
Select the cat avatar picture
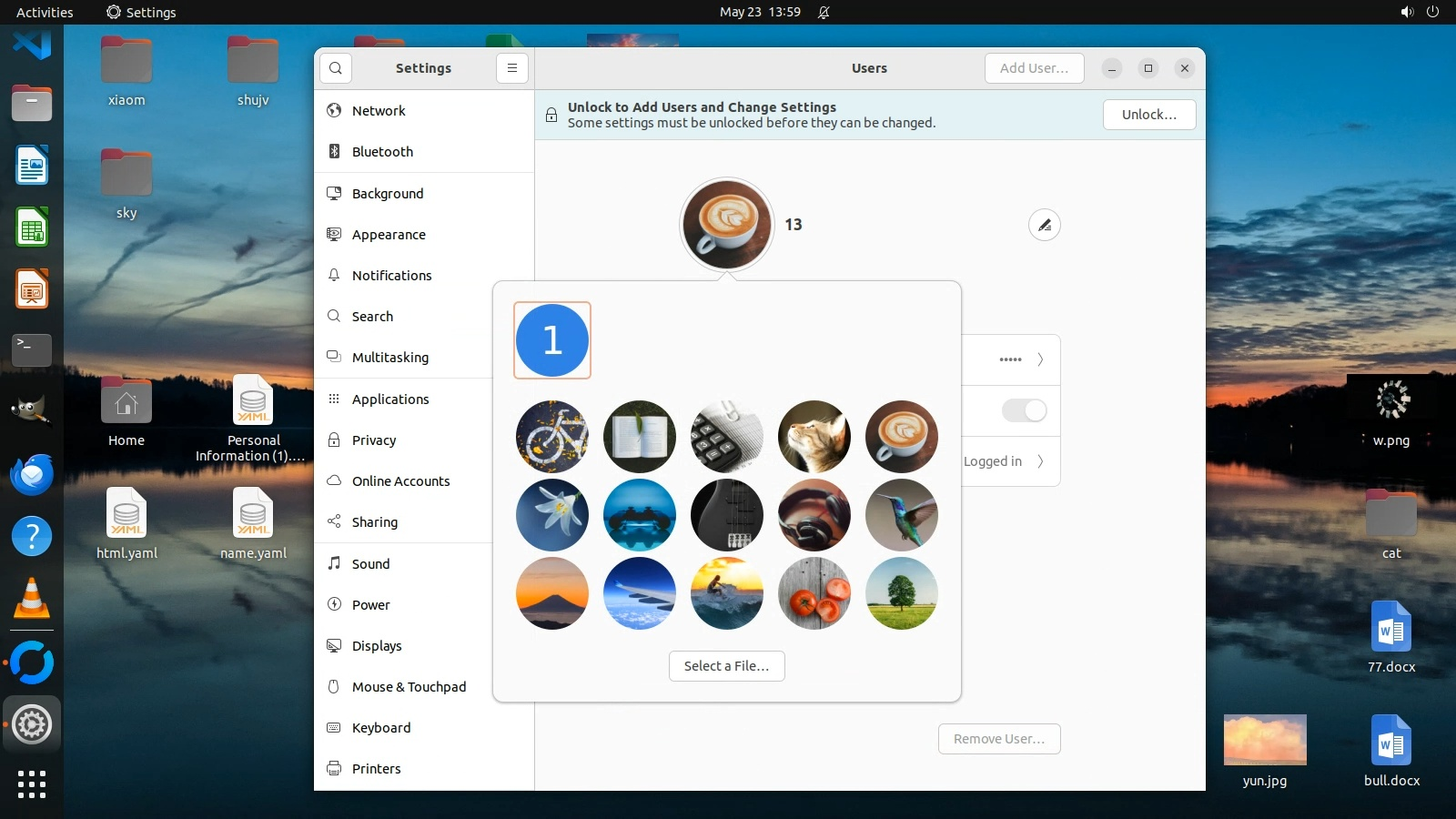(814, 437)
